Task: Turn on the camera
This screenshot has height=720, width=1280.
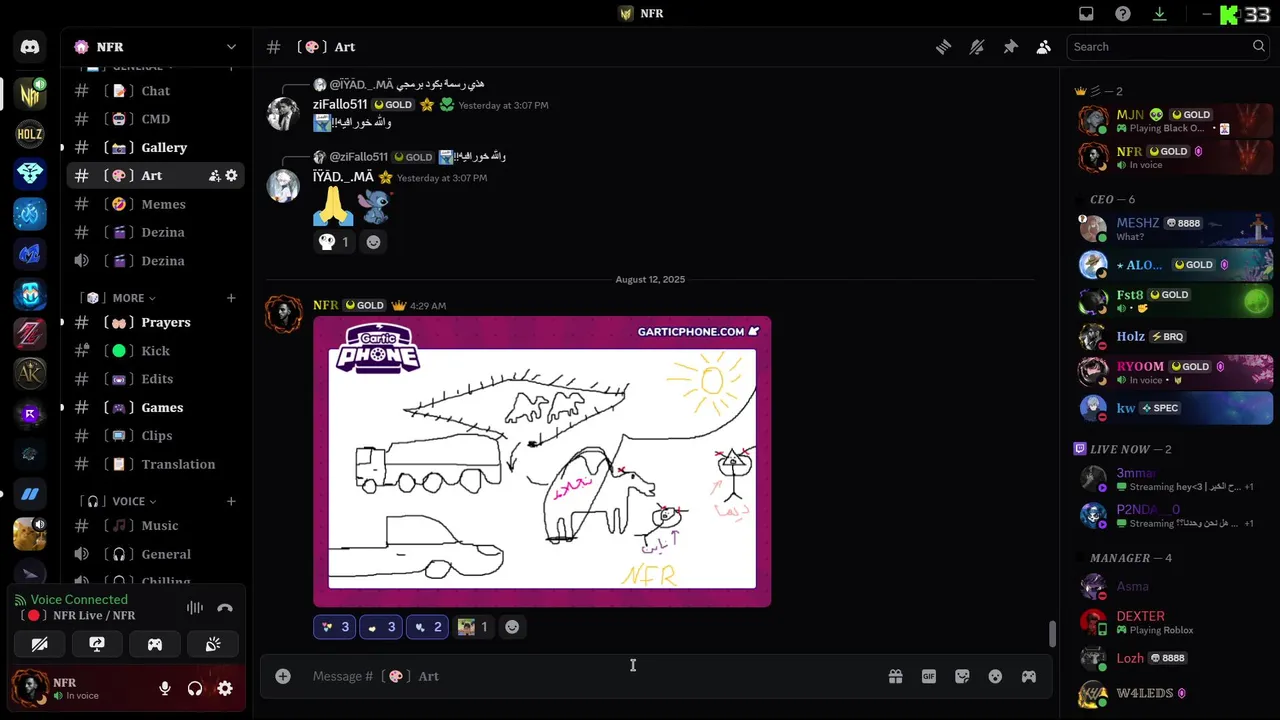Action: 40,644
